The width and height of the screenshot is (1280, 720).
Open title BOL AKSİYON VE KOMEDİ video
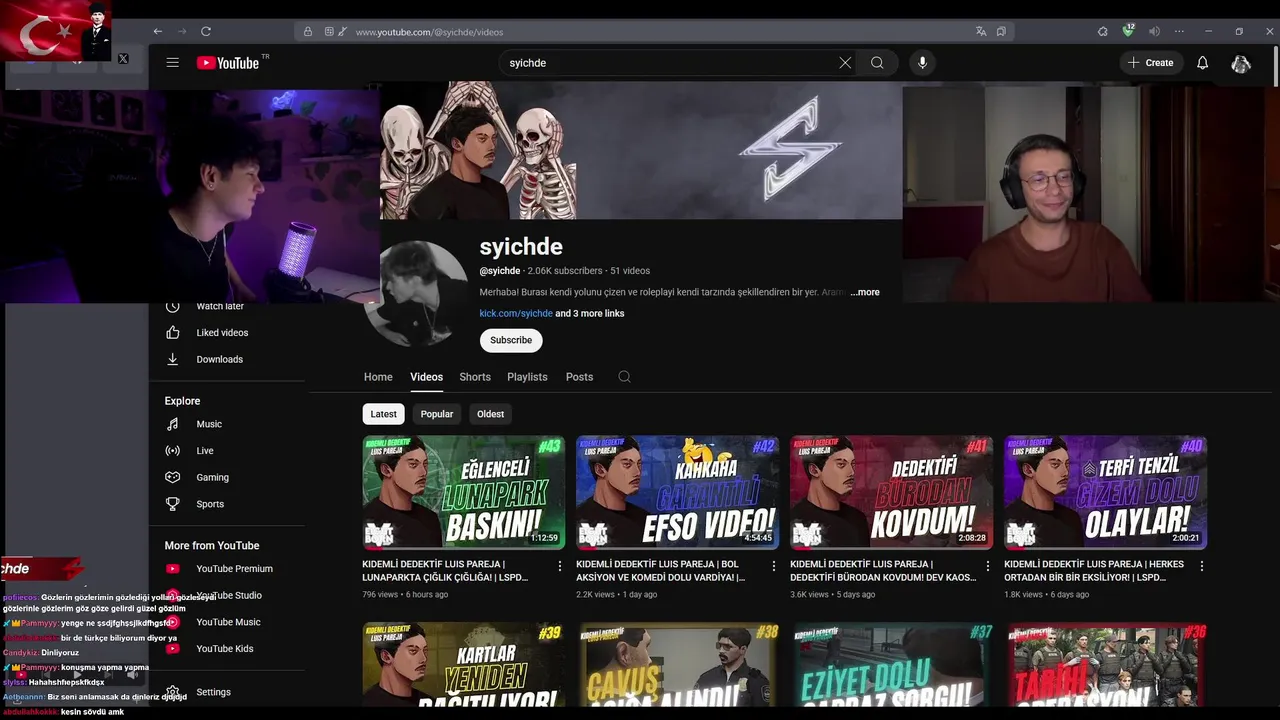click(x=661, y=570)
